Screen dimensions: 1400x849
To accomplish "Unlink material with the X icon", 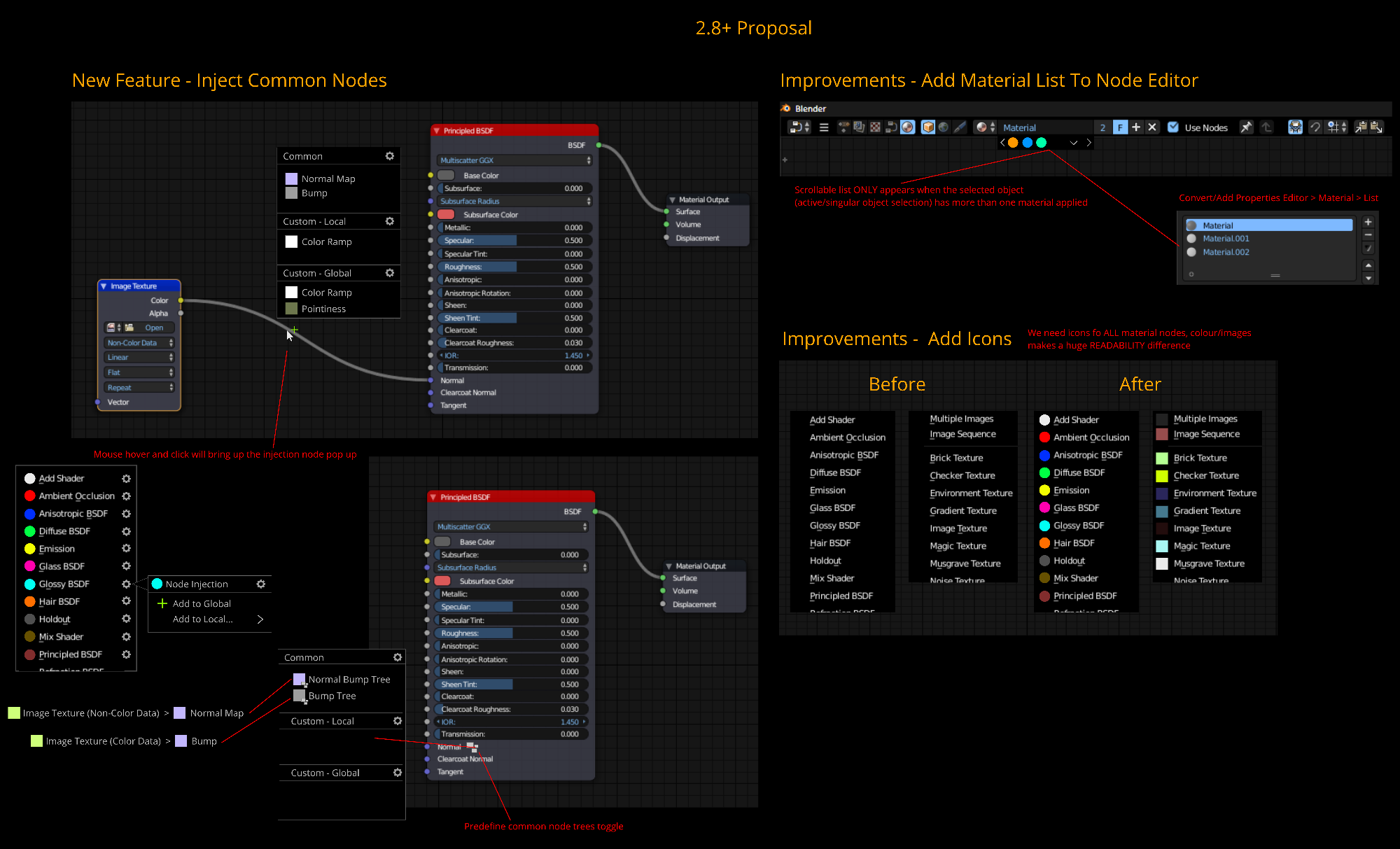I will point(1152,127).
